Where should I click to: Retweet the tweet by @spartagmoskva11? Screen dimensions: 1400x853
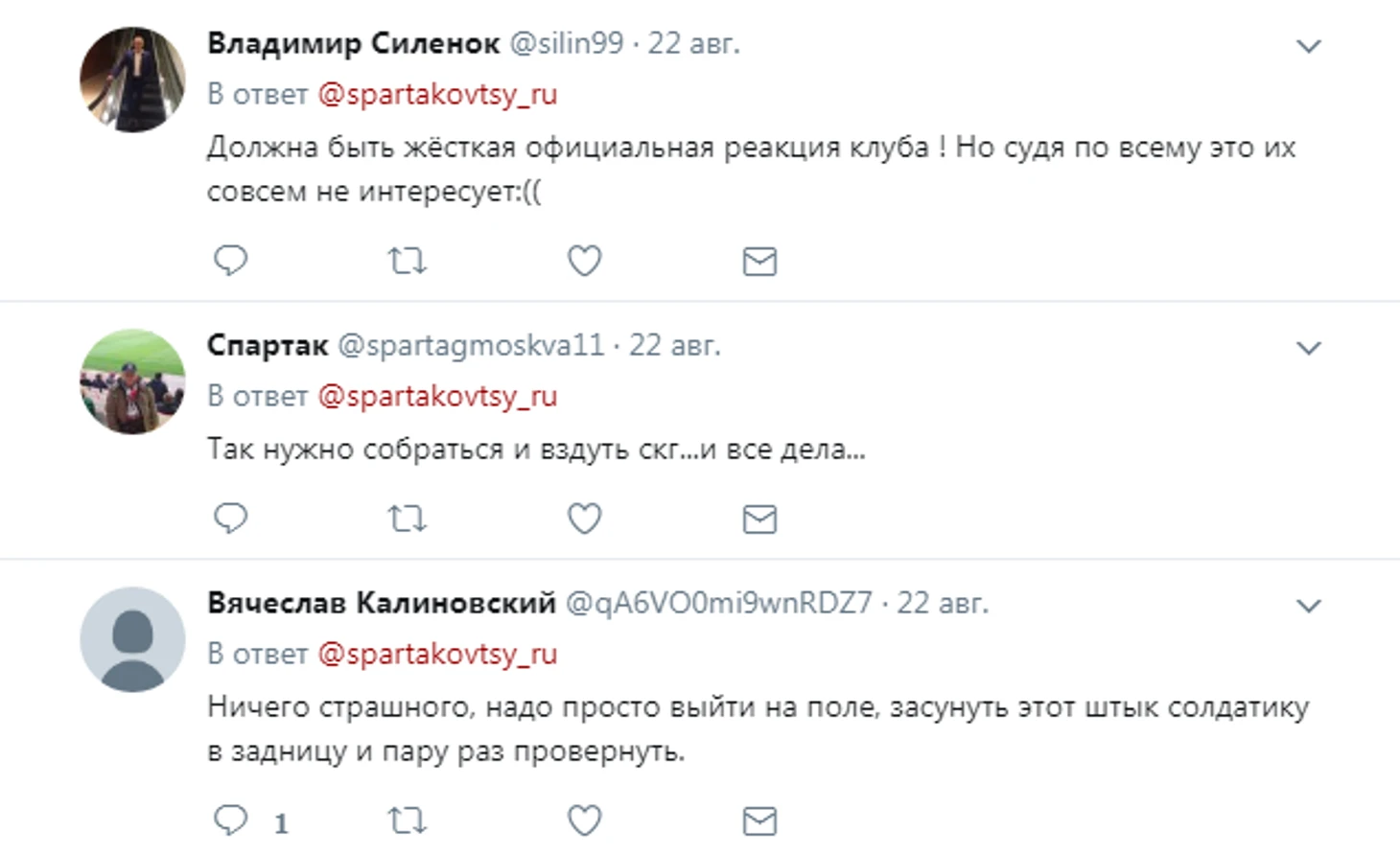click(x=407, y=519)
